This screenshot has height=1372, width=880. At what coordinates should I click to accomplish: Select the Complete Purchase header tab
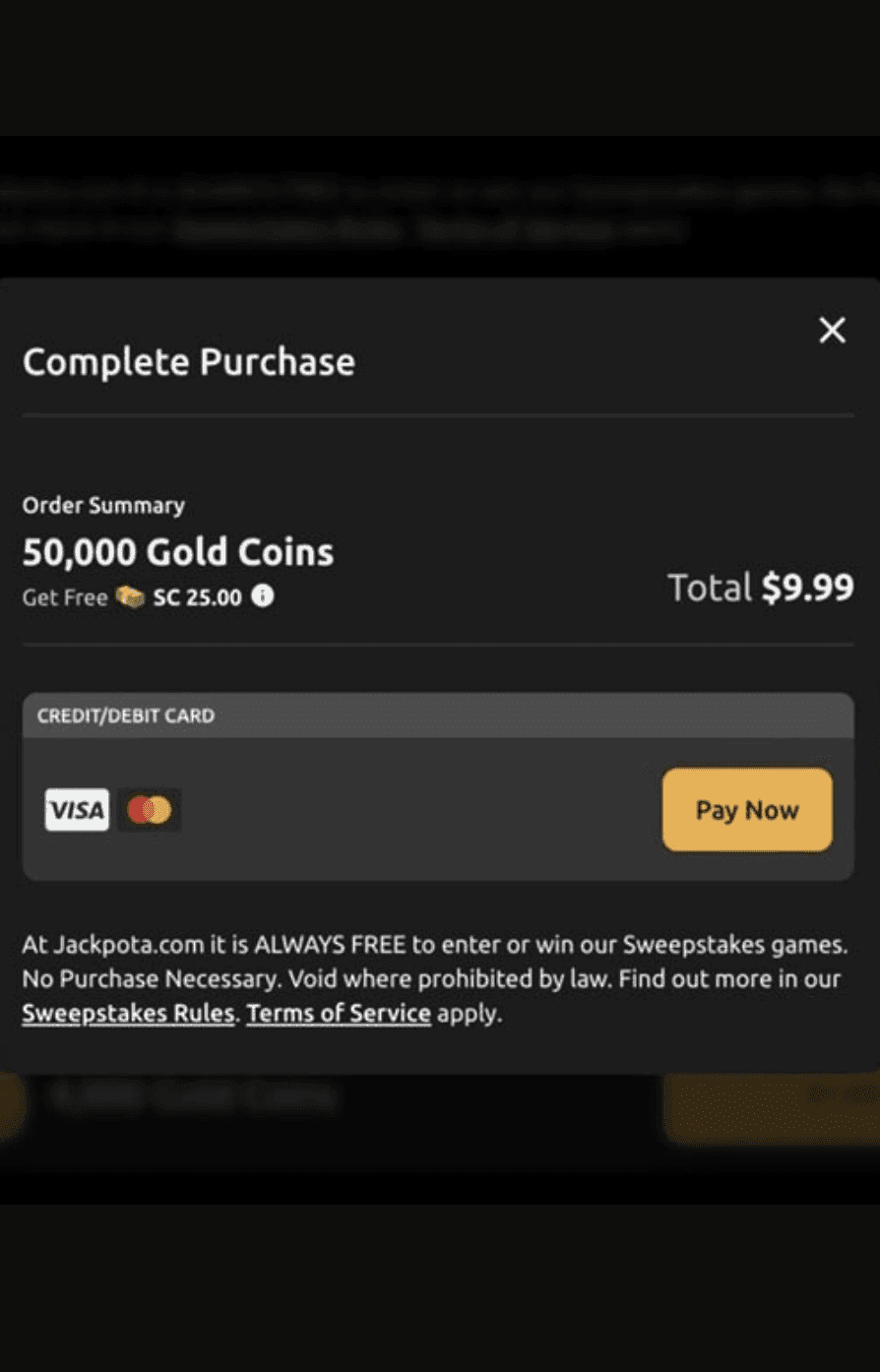click(x=188, y=362)
